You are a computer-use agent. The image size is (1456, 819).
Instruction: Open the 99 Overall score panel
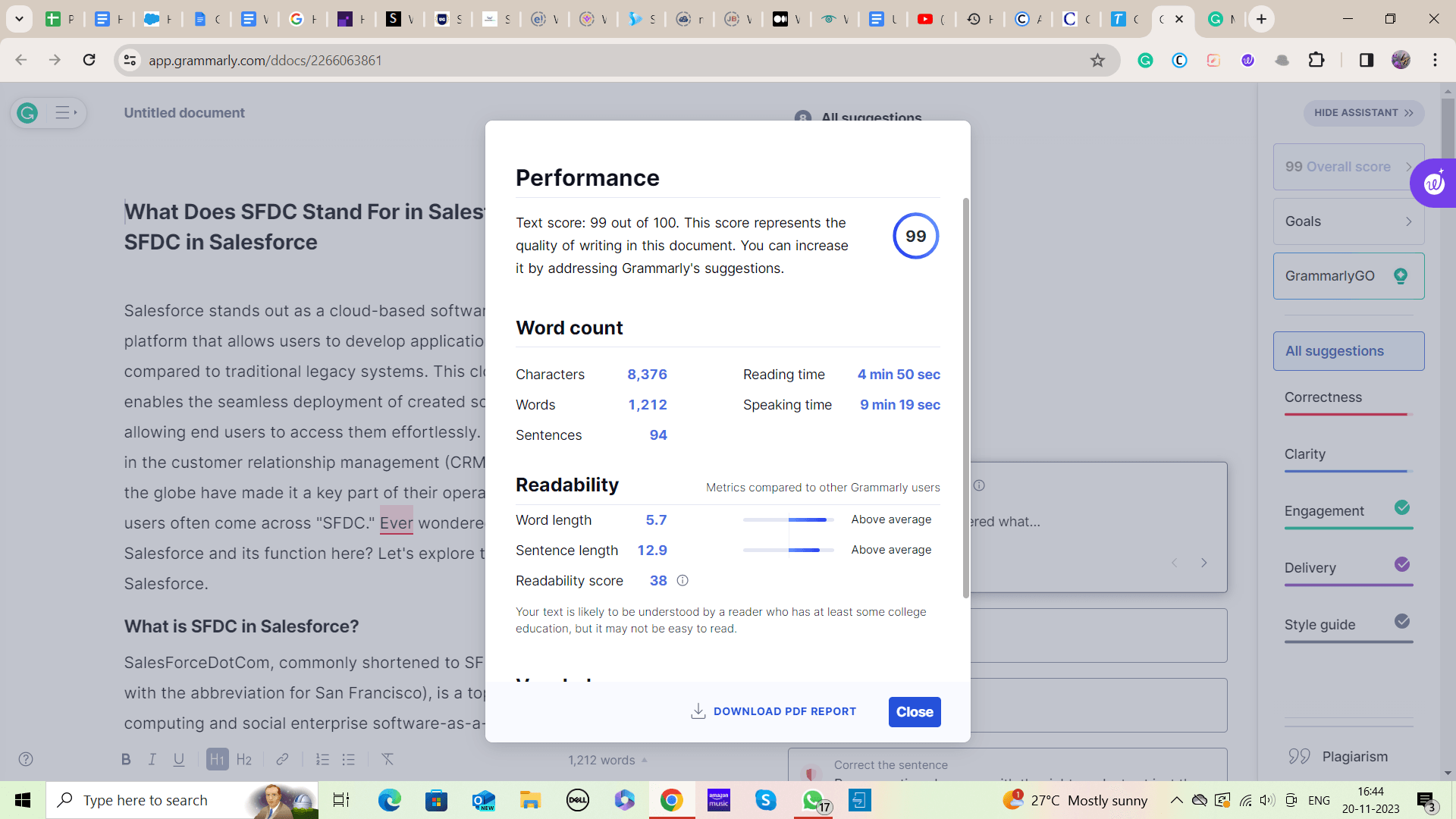1348,167
